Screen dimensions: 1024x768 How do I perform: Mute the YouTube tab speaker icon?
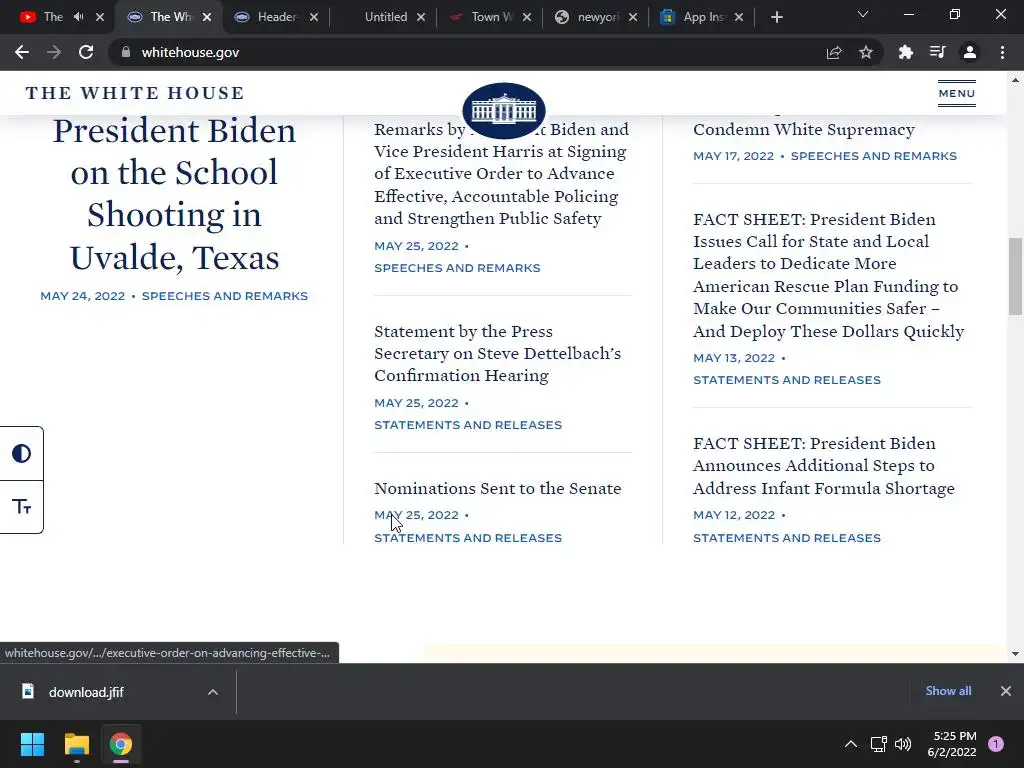coord(79,17)
